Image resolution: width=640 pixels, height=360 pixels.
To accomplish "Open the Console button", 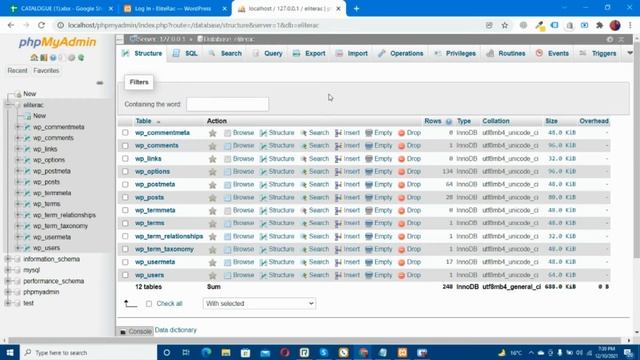I will (136, 331).
